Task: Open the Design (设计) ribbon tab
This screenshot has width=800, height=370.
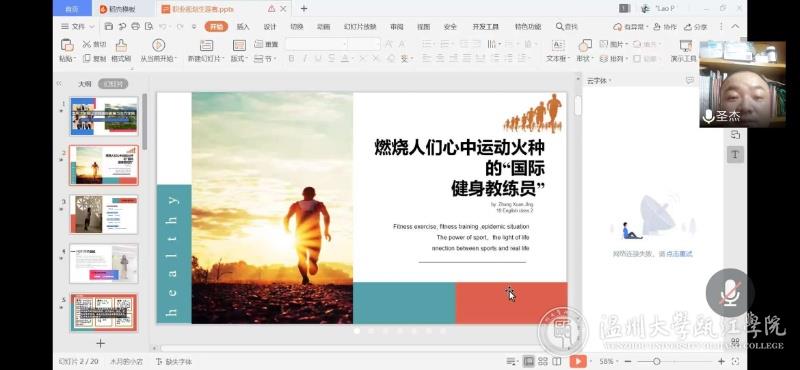Action: click(270, 27)
